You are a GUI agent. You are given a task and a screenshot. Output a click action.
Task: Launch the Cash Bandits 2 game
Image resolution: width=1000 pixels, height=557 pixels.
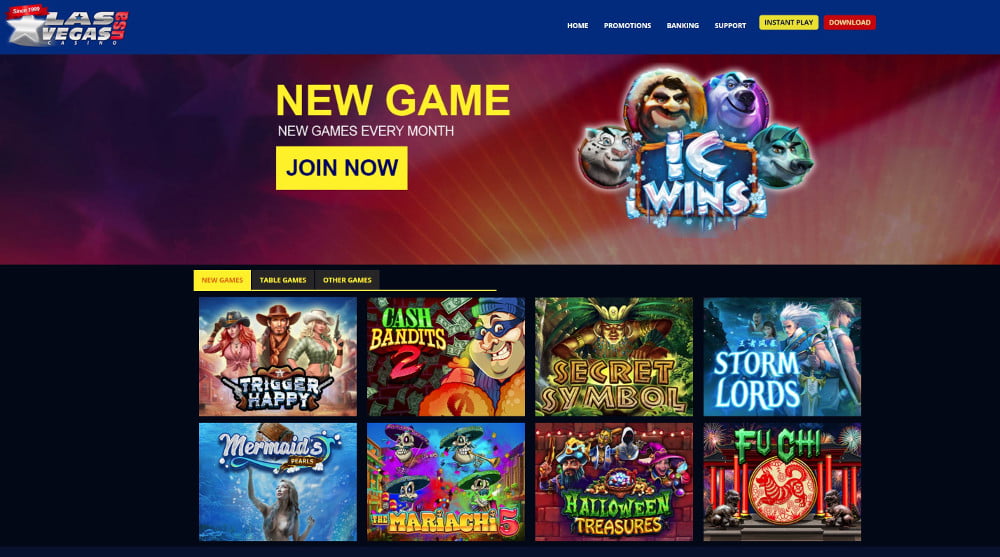(x=446, y=357)
